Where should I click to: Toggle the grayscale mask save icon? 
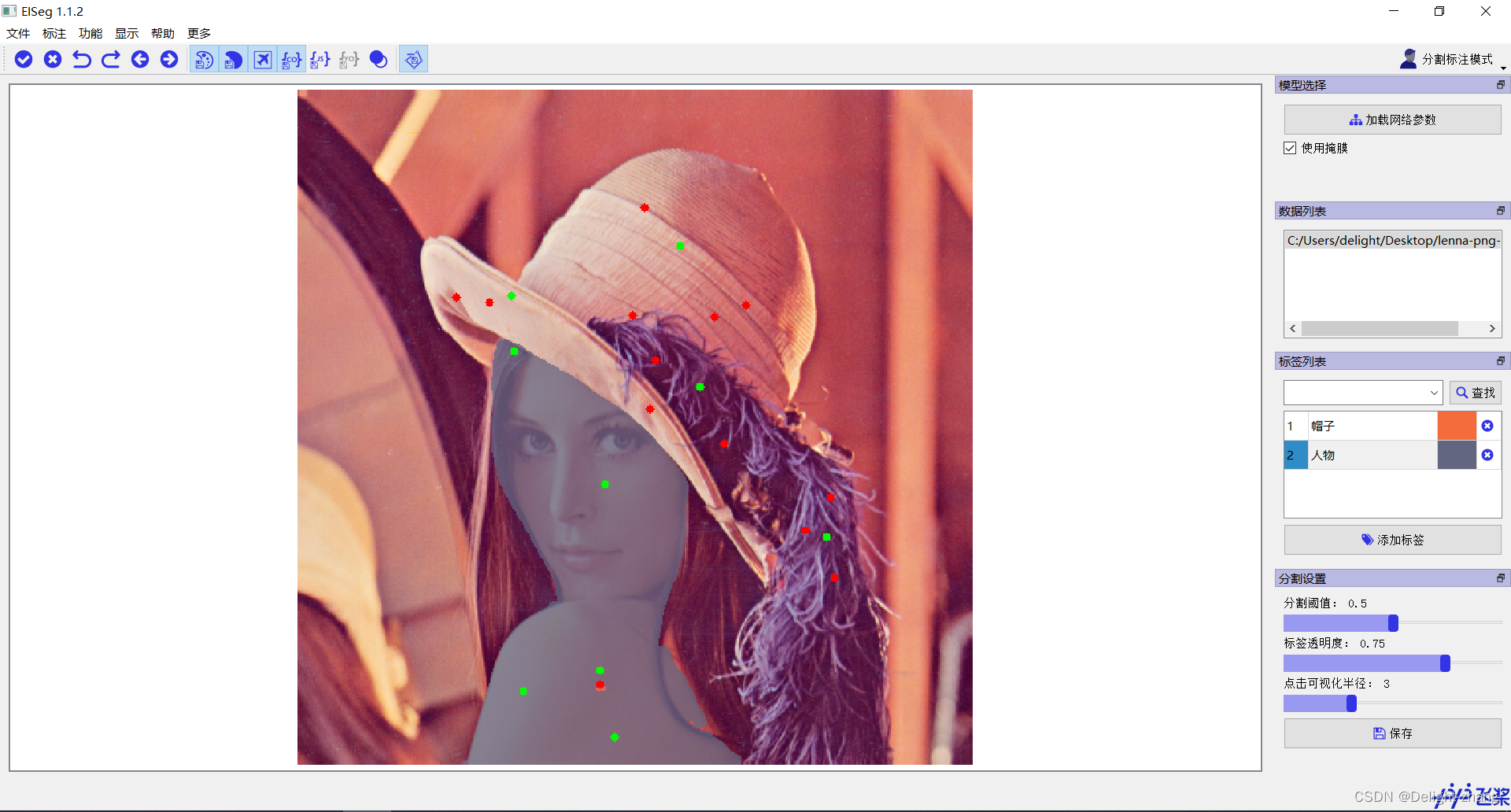[234, 59]
